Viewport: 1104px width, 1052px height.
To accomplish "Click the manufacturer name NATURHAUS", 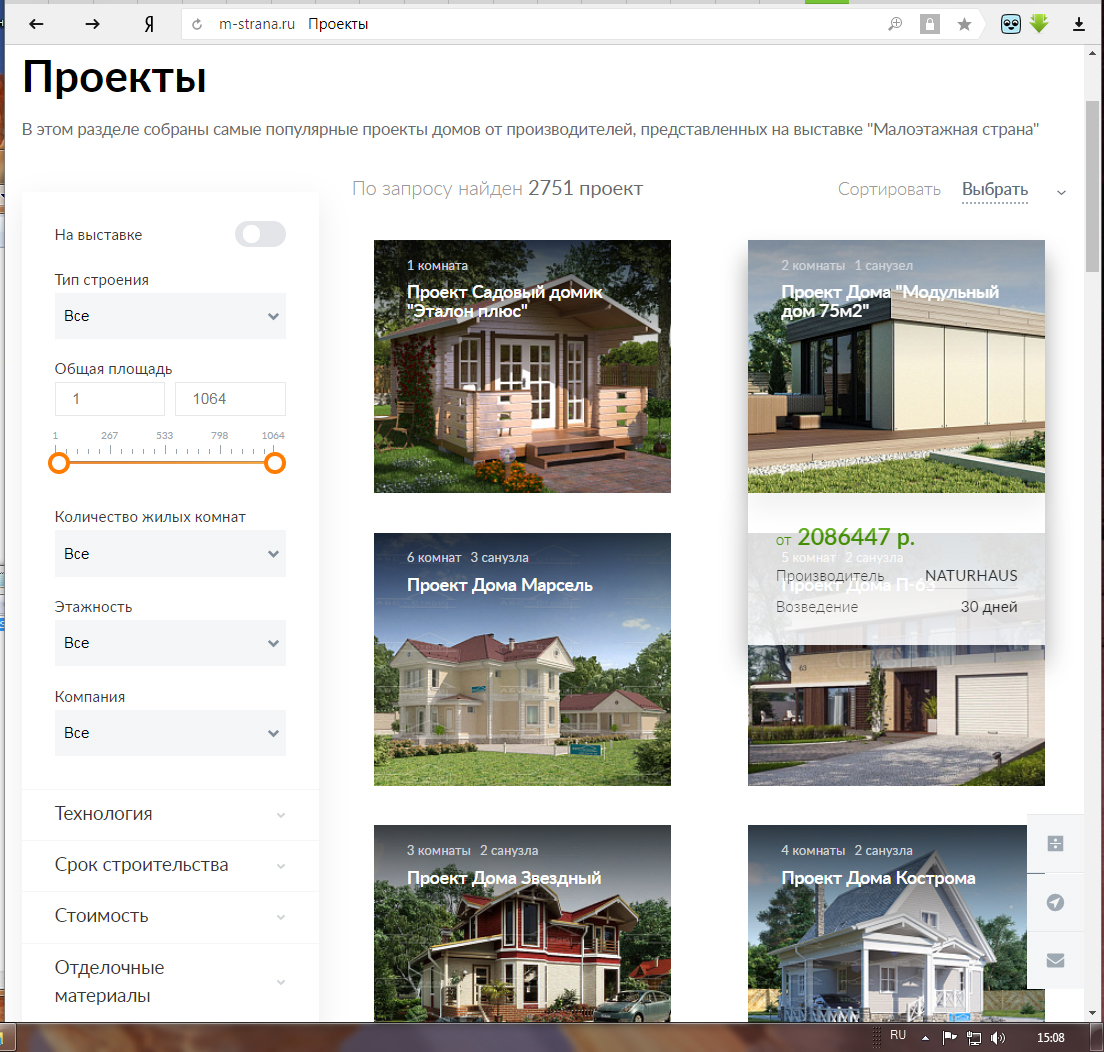I will [971, 576].
